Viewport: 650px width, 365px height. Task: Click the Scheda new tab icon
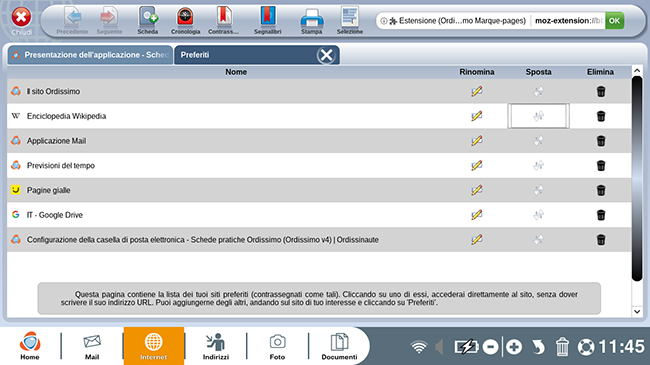148,21
